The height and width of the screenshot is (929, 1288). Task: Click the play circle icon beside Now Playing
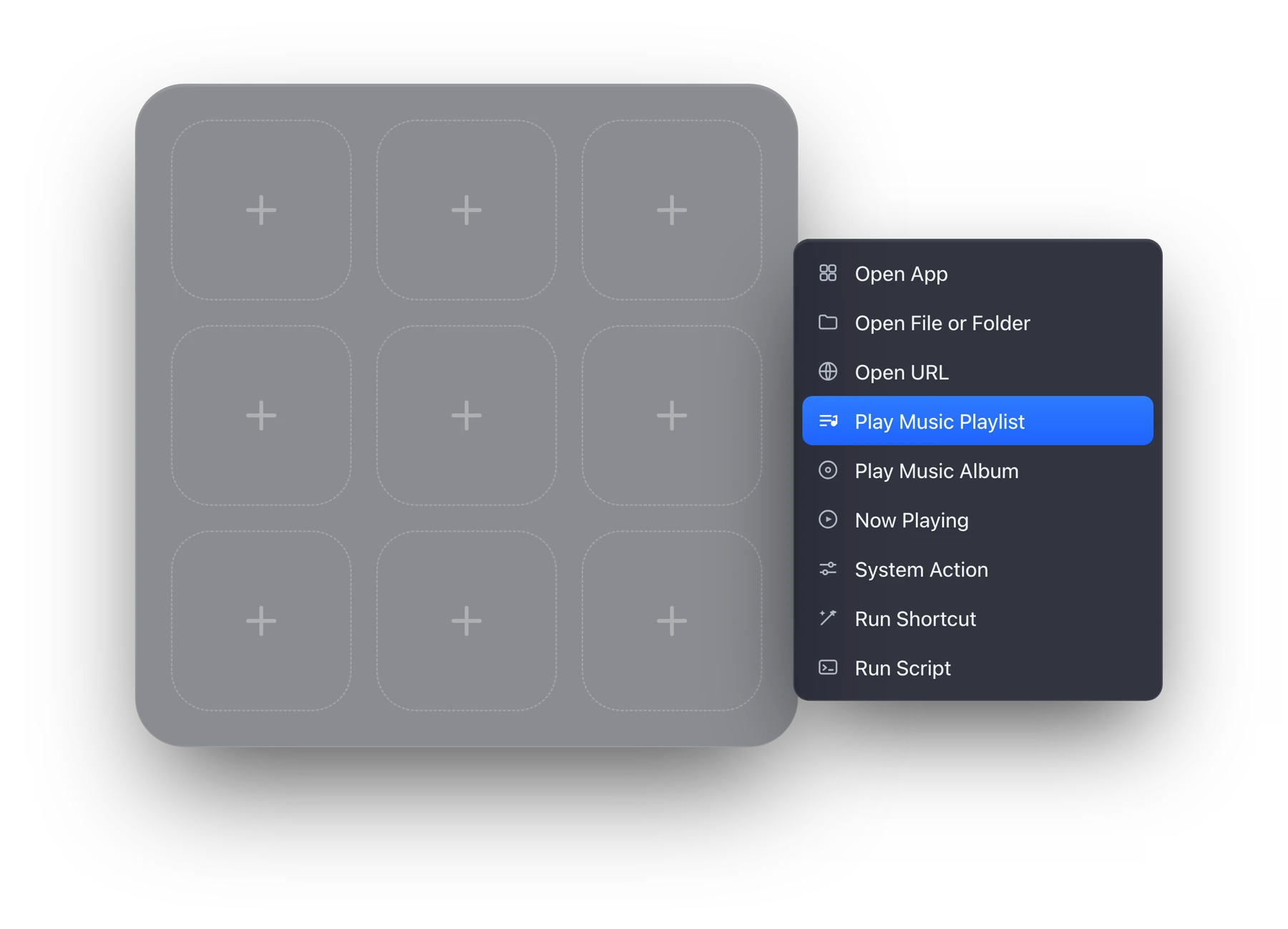[x=828, y=520]
